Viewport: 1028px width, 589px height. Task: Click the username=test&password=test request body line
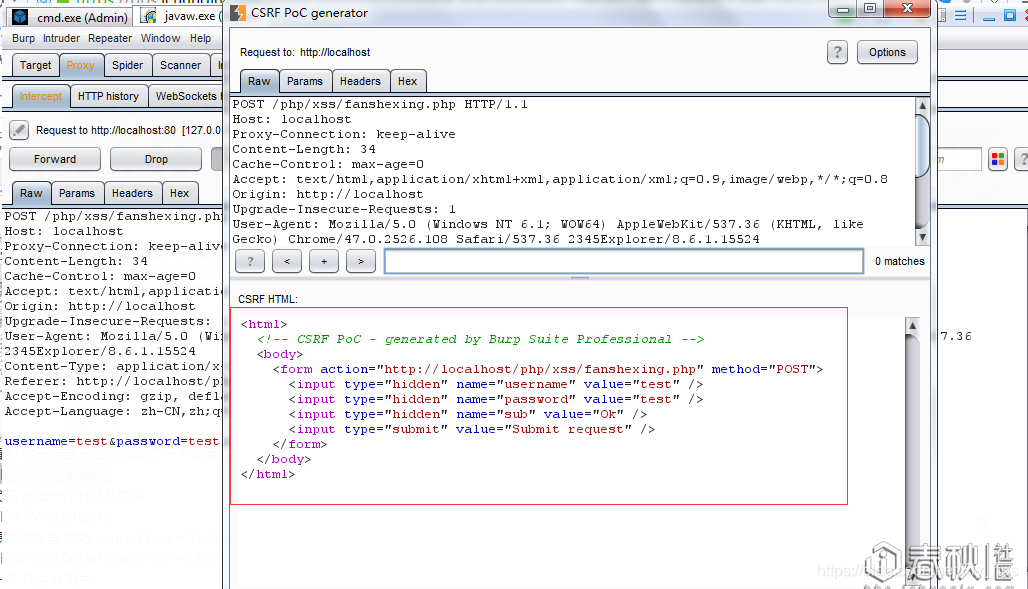(112, 441)
